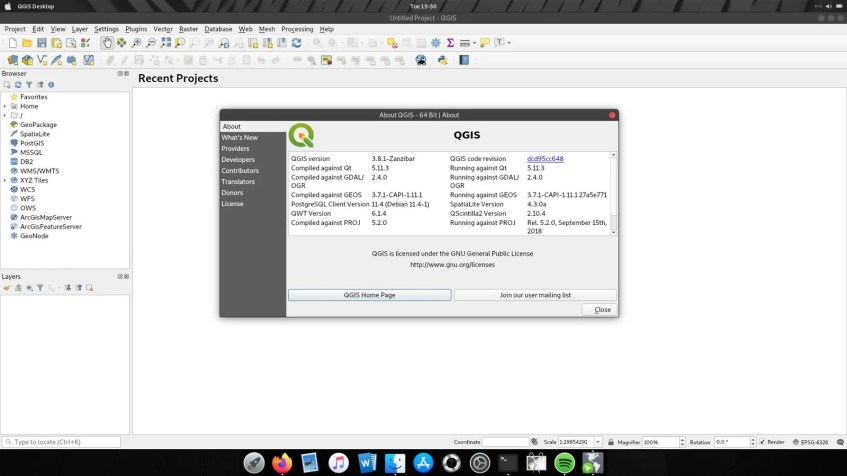Click the New SpatiaLite Layer feather icon
The height and width of the screenshot is (476, 847).
57,60
